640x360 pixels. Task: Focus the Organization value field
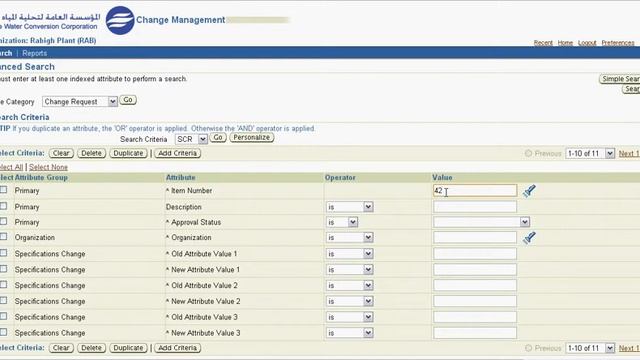pyautogui.click(x=475, y=238)
